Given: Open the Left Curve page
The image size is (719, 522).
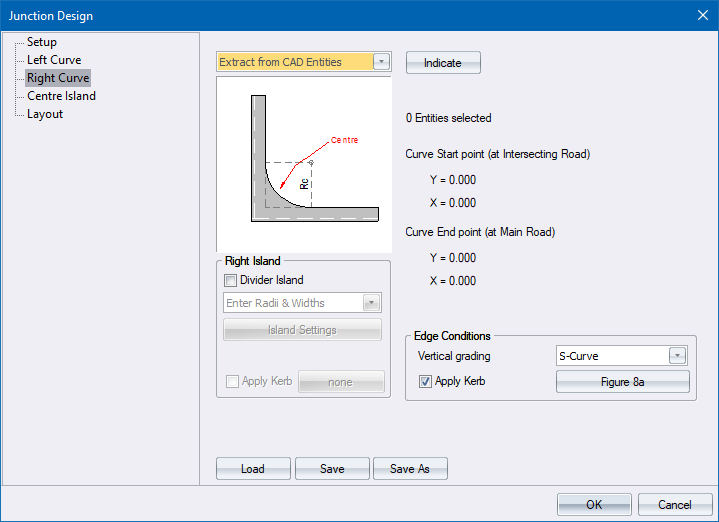Looking at the screenshot, I should (54, 60).
